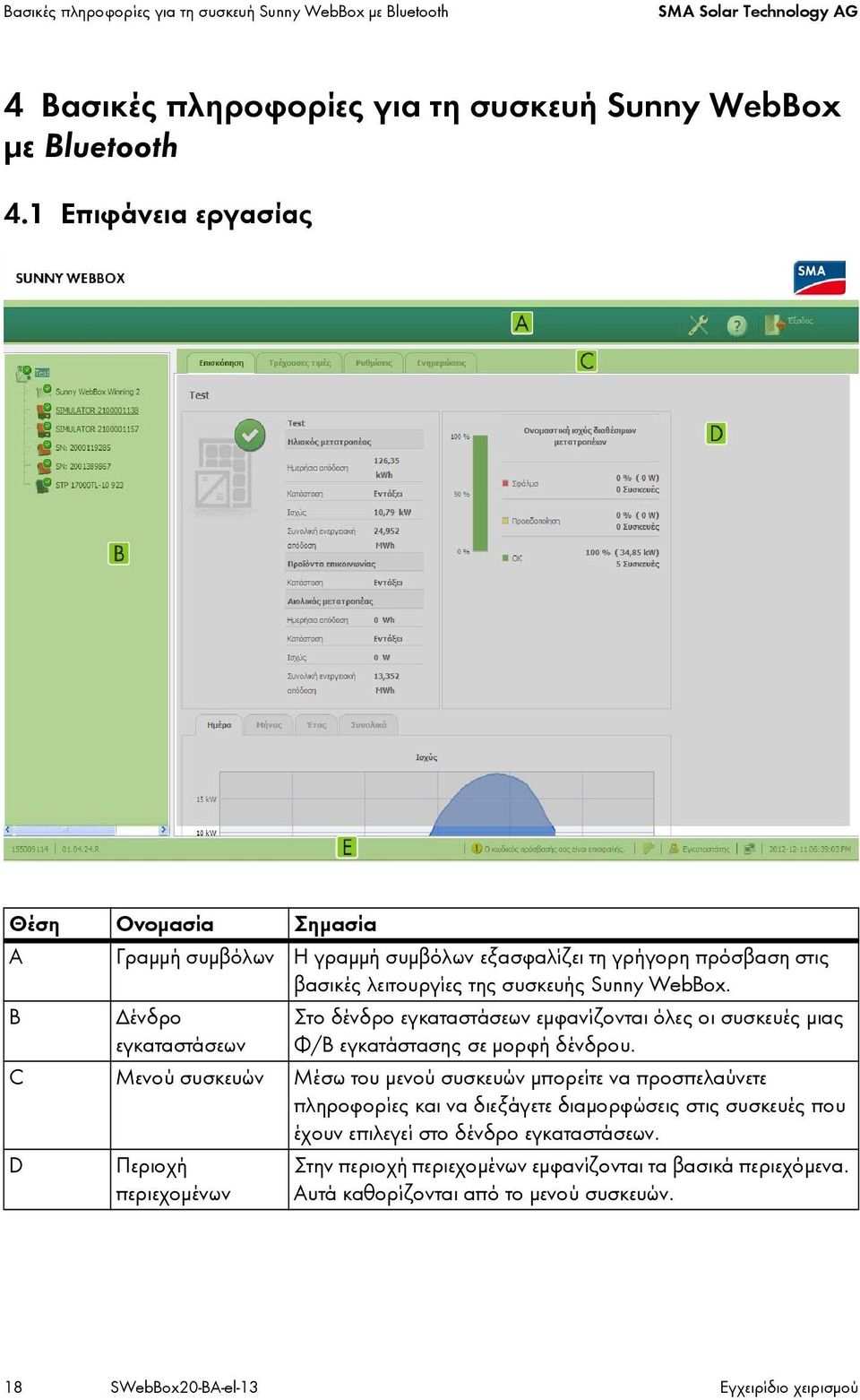Open the Ρυθμίσεις tab
This screenshot has width=860, height=1400.
[x=374, y=363]
